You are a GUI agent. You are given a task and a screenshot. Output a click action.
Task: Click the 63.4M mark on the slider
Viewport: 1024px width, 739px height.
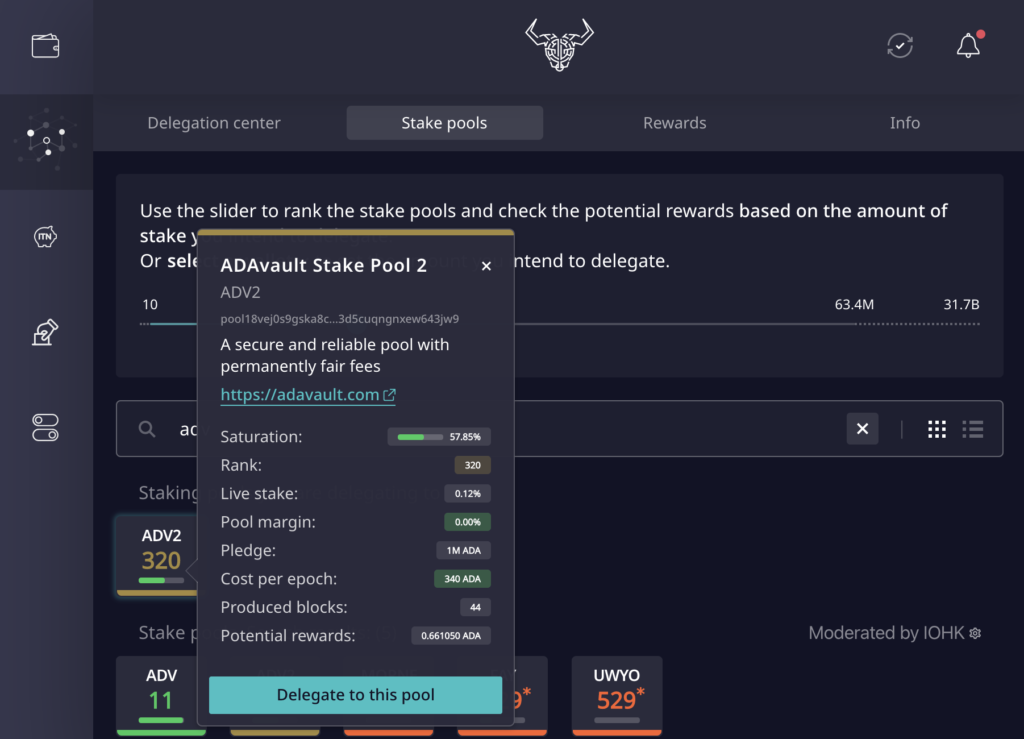(x=854, y=304)
